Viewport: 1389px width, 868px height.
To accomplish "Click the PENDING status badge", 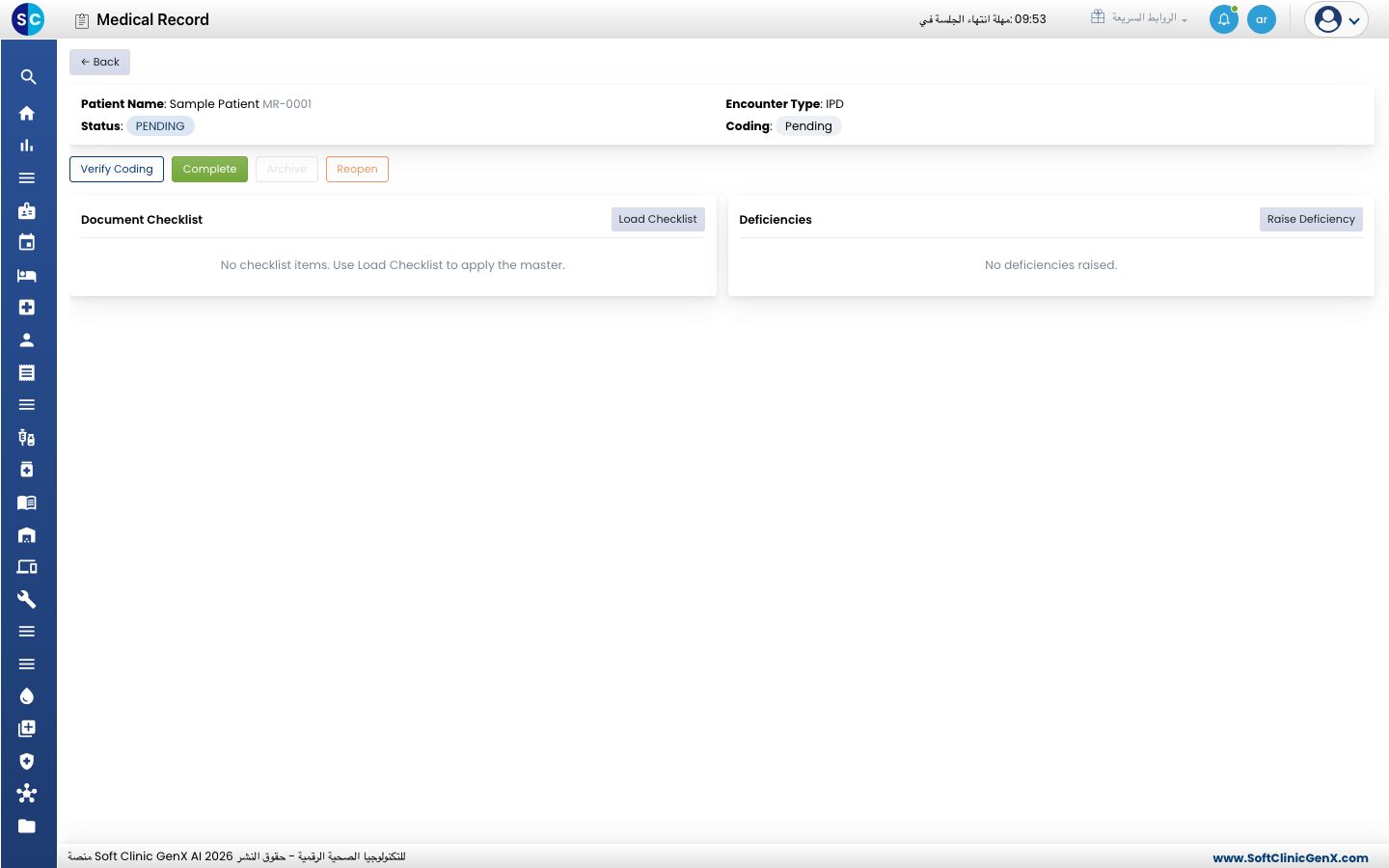I will tap(160, 126).
